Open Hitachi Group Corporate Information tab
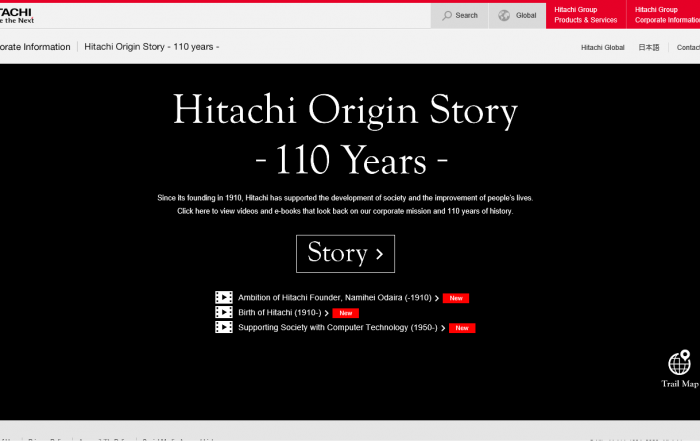This screenshot has width=700, height=441. pos(663,16)
